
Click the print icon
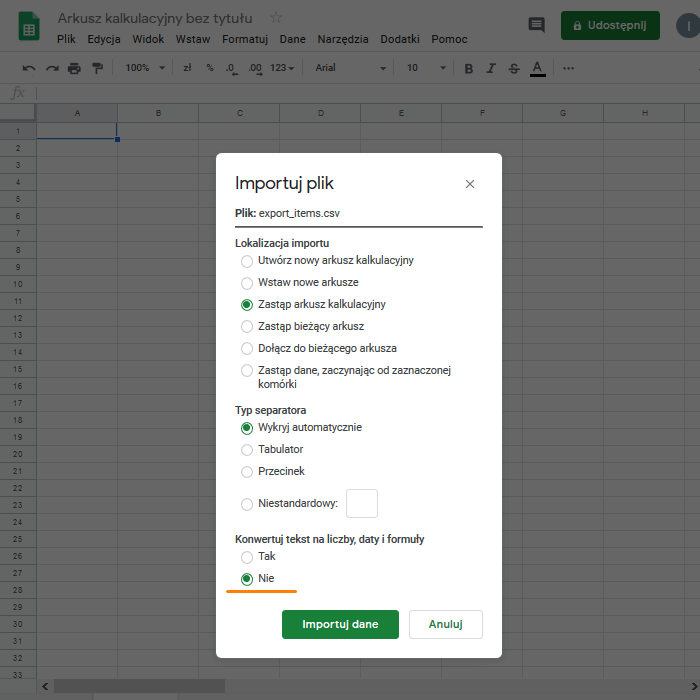pos(74,68)
